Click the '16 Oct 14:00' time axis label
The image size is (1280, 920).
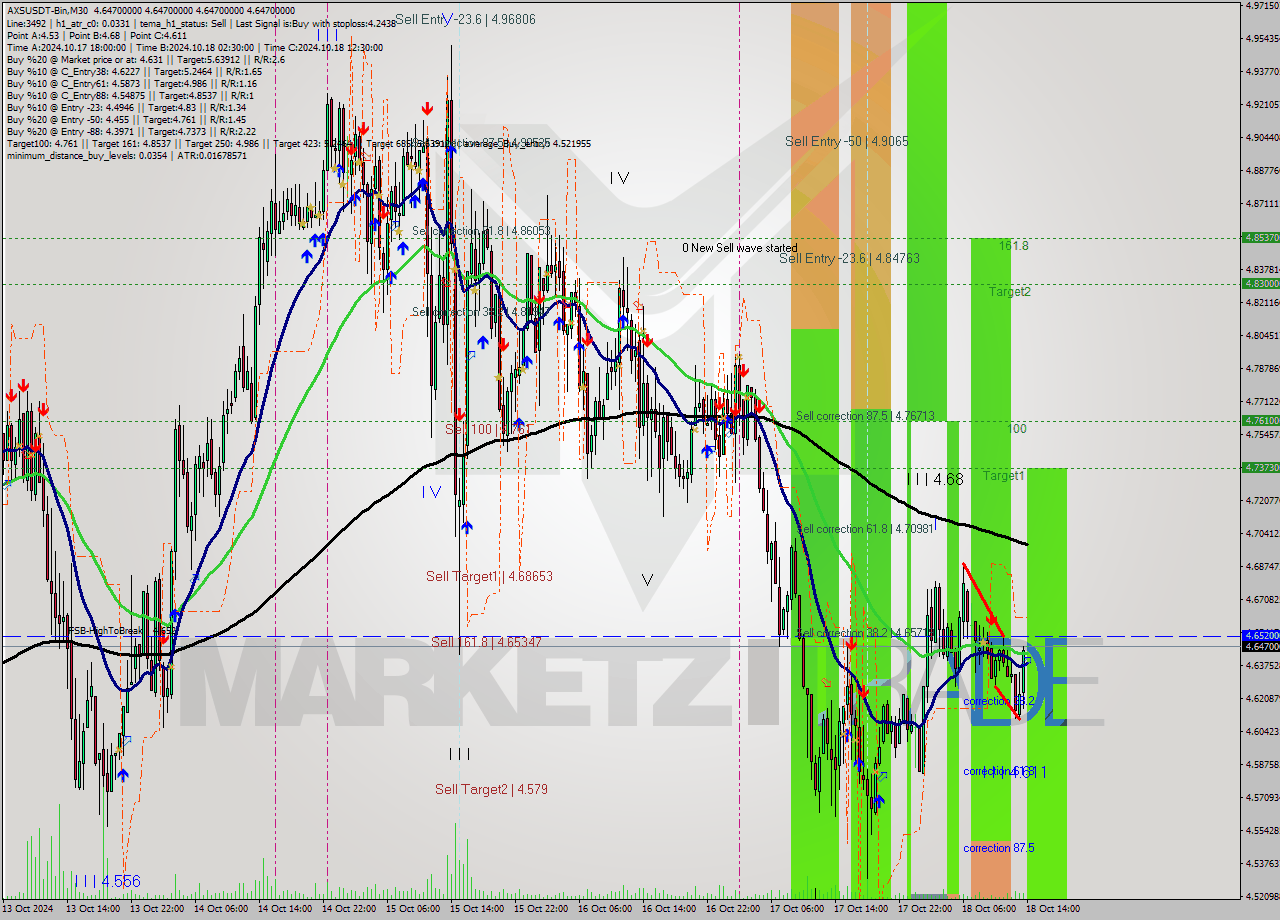668,909
